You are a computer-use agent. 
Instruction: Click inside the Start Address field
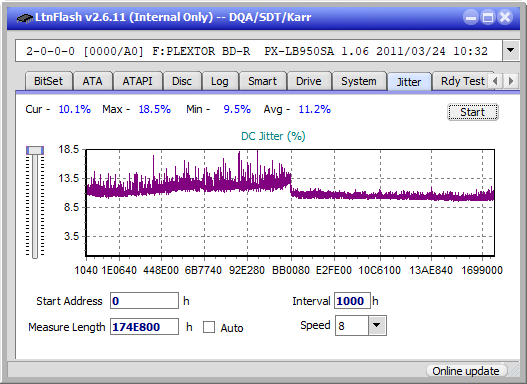(x=145, y=300)
